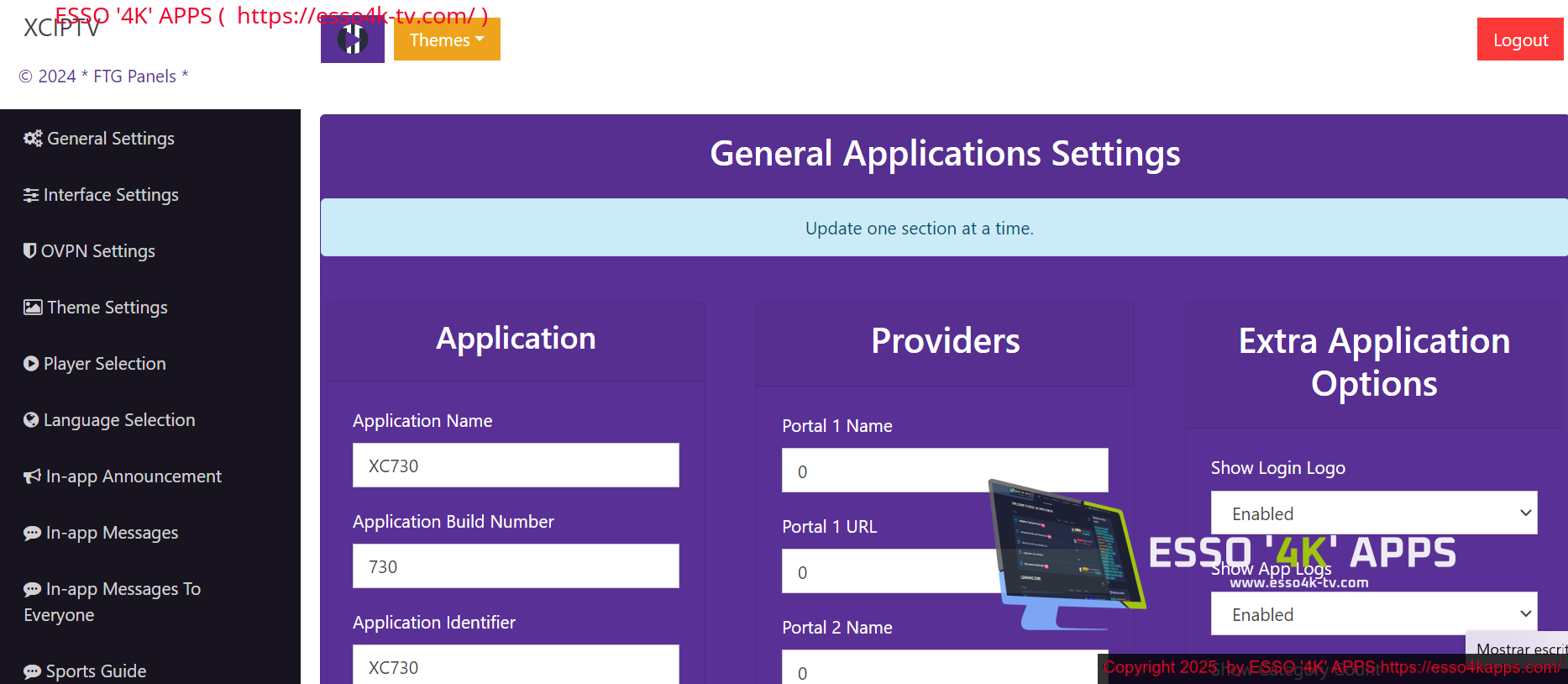1568x684 pixels.
Task: Go to Interface Settings
Action: click(x=101, y=195)
